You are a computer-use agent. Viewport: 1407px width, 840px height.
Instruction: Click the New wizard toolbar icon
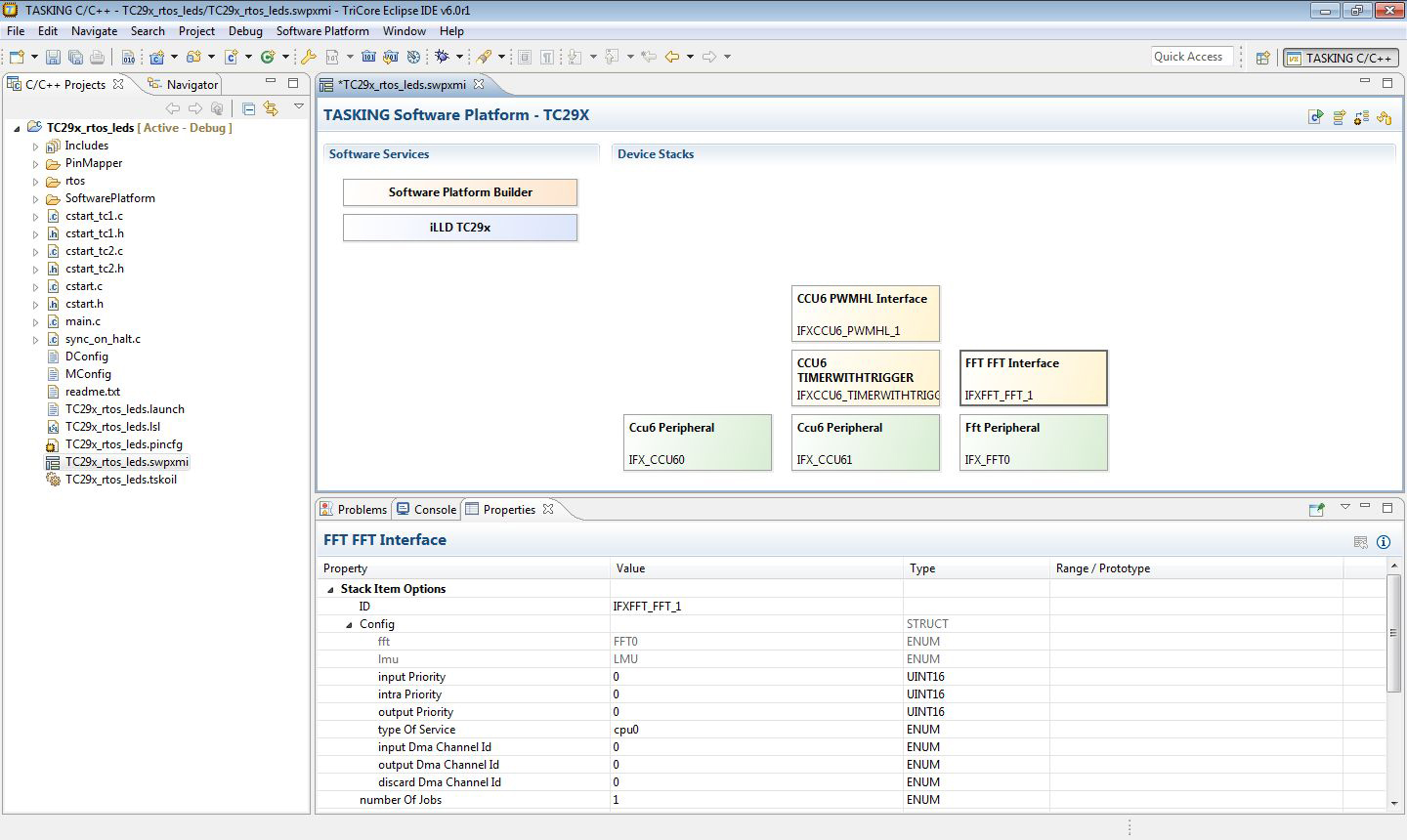point(17,57)
